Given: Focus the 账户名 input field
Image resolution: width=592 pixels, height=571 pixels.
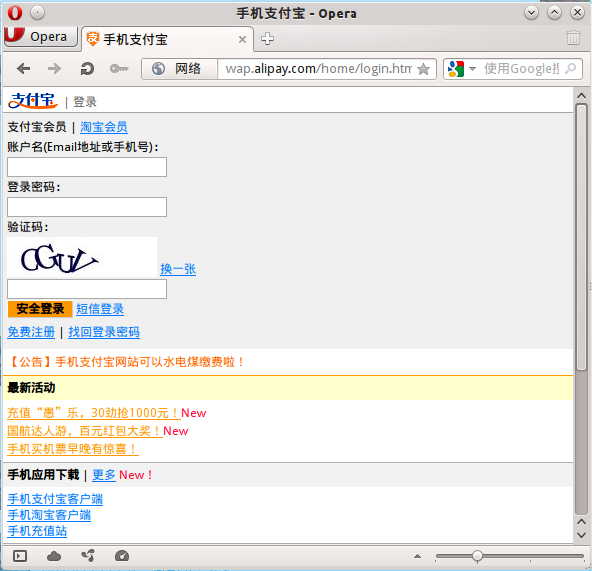Looking at the screenshot, I should [x=87, y=167].
